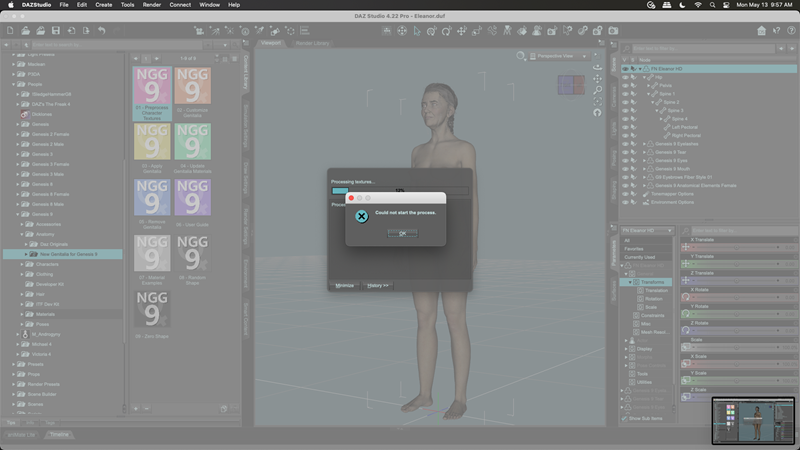Viewport: 800px width, 450px height.
Task: Click the viewport pan arrows icon
Action: (x=597, y=79)
